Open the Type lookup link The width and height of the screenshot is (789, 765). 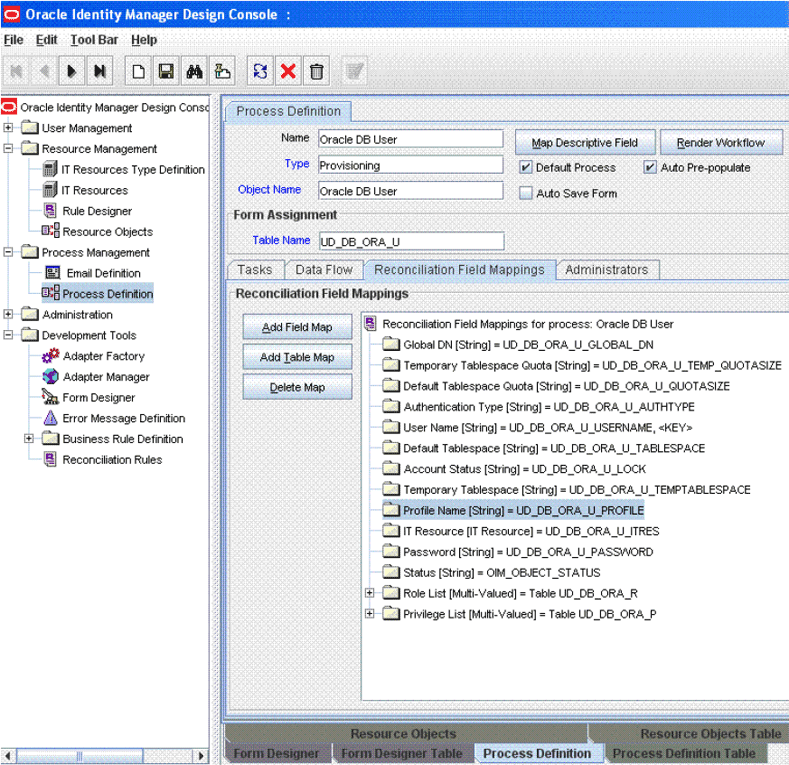[297, 164]
